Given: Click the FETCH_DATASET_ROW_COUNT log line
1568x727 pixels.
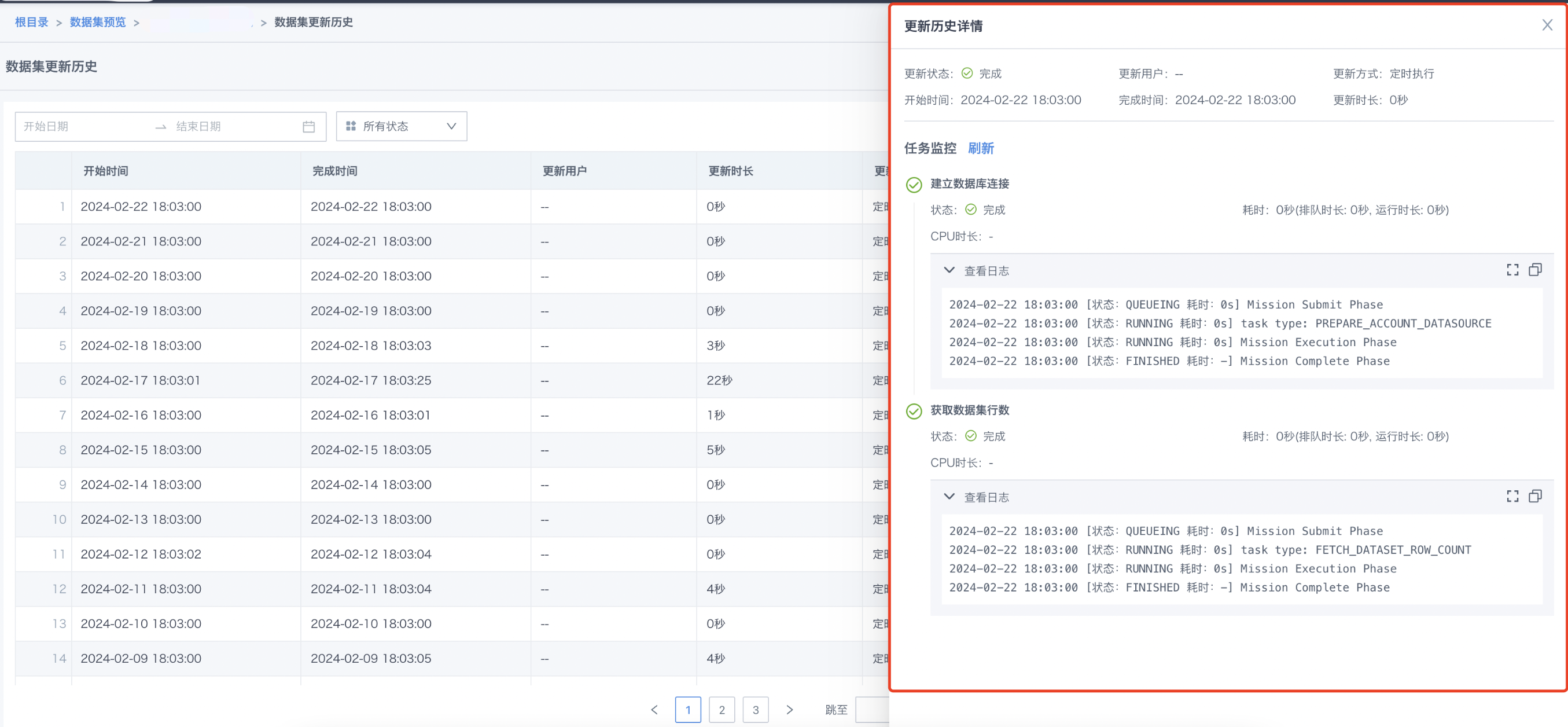Looking at the screenshot, I should [x=1210, y=550].
